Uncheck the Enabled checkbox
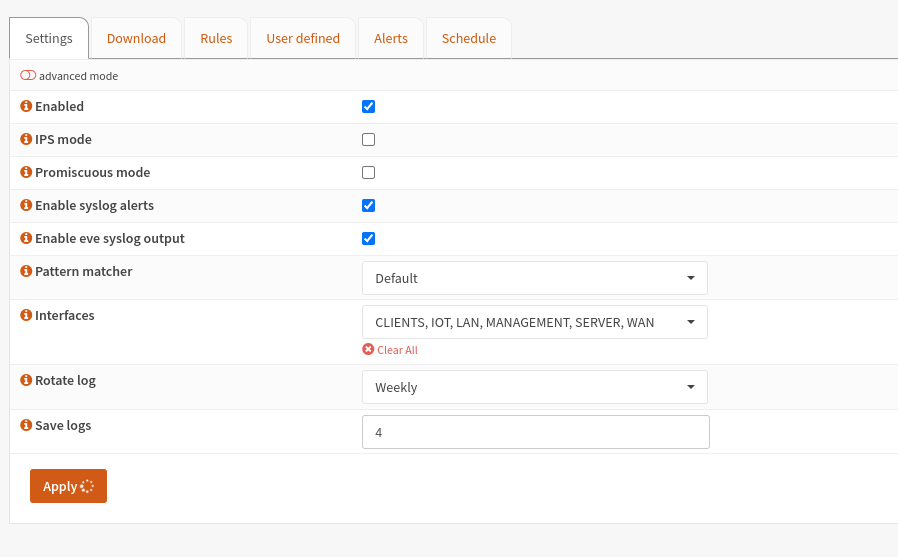The height and width of the screenshot is (557, 898). click(x=368, y=106)
